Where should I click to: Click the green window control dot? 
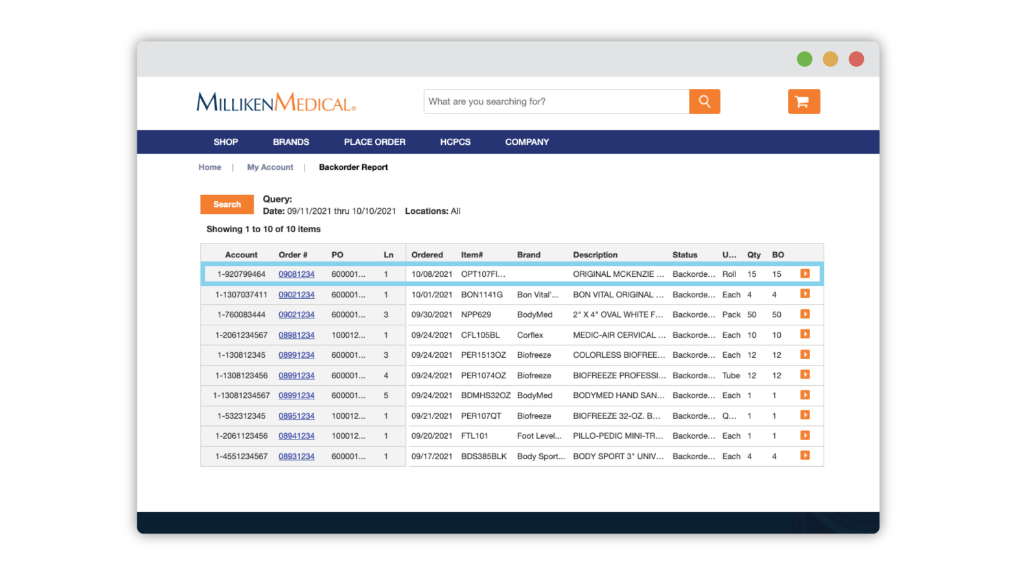click(x=804, y=59)
